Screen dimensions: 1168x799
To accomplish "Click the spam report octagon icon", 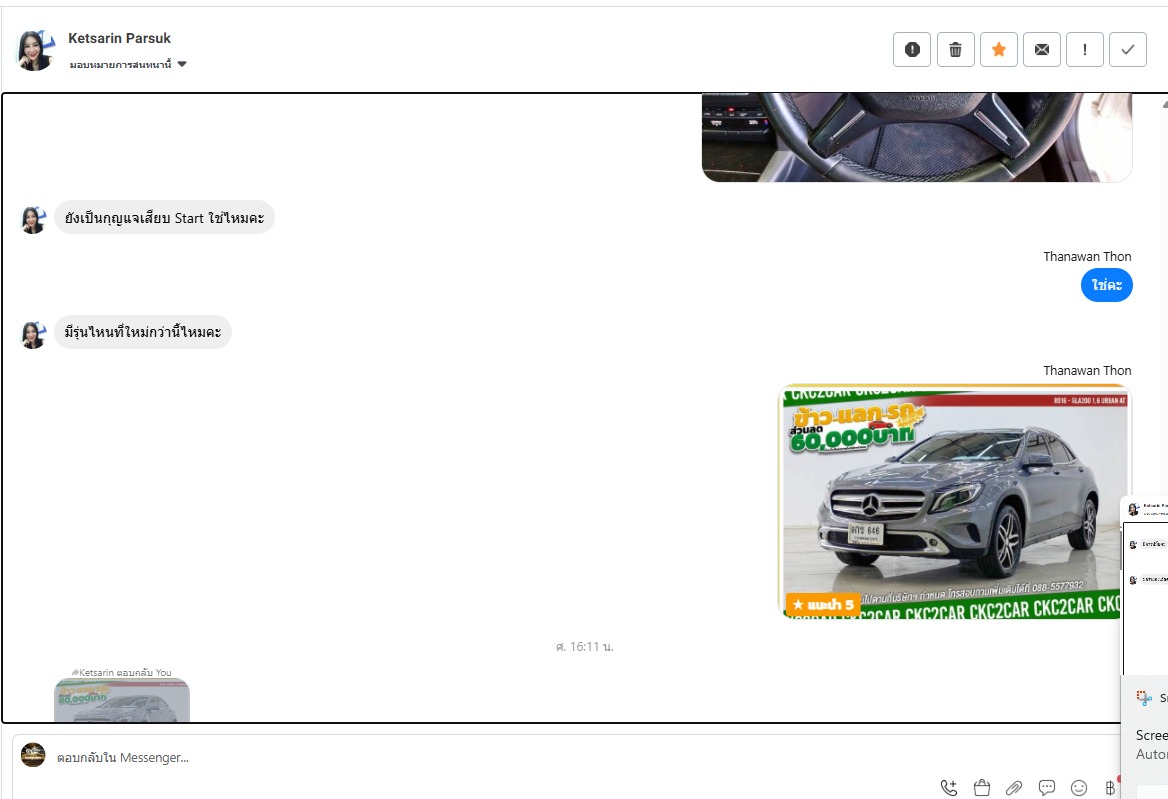I will point(912,50).
